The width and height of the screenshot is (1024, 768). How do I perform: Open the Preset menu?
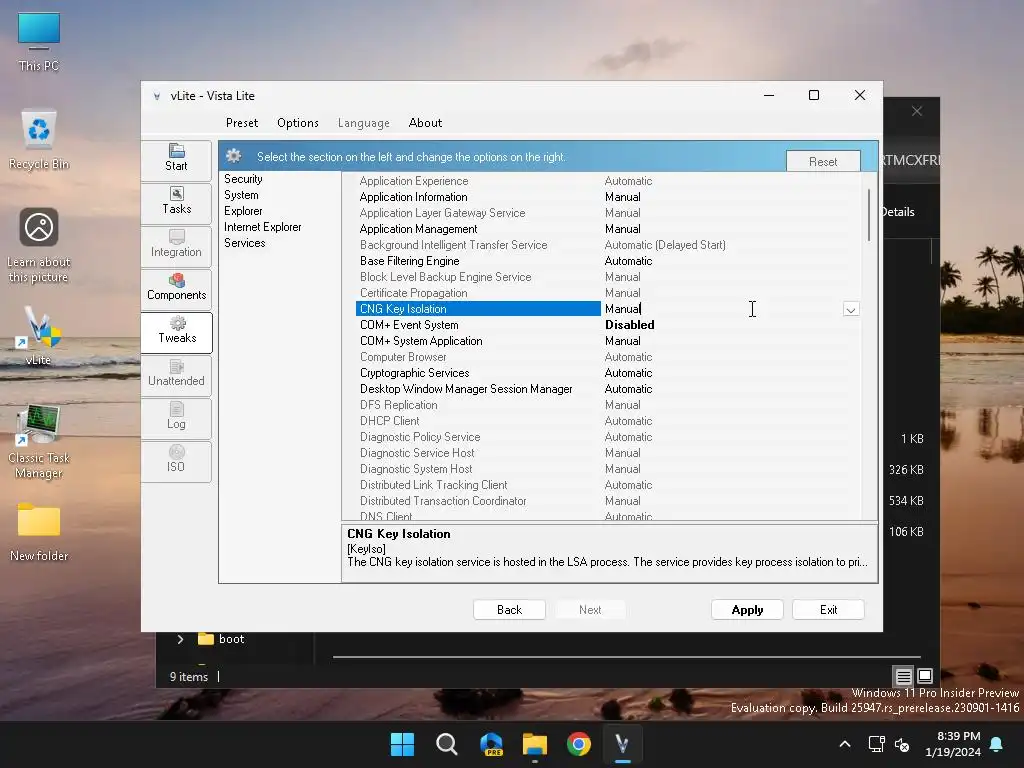click(x=242, y=123)
